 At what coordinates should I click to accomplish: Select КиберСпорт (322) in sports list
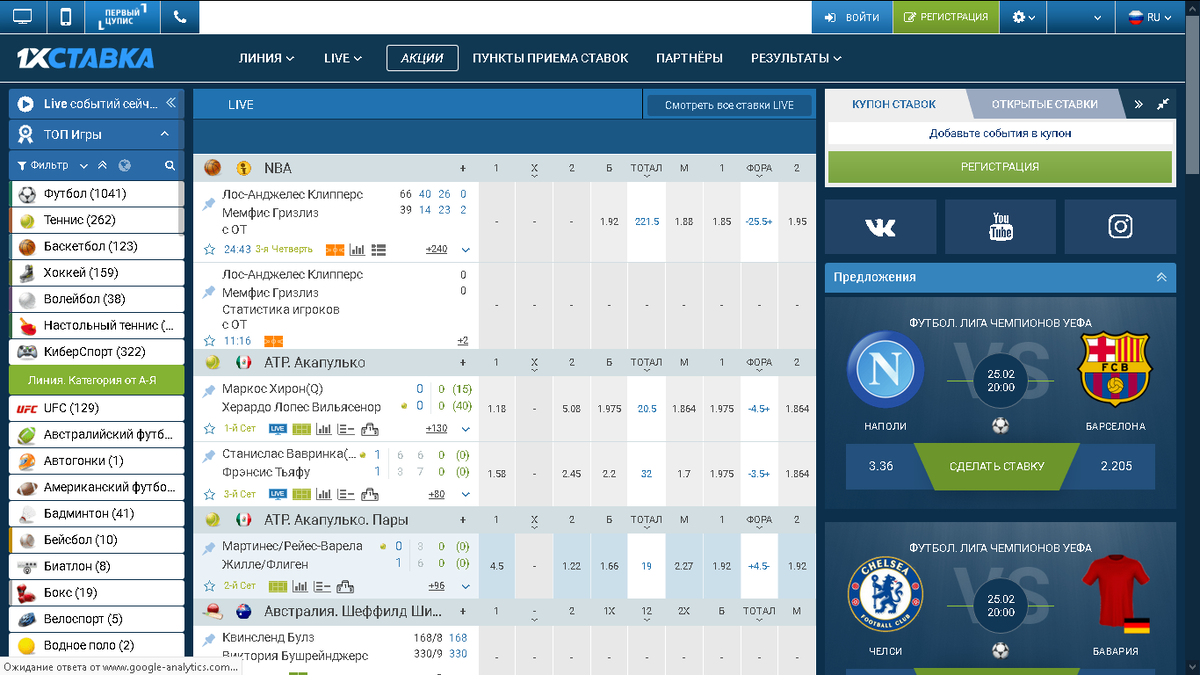tap(97, 352)
